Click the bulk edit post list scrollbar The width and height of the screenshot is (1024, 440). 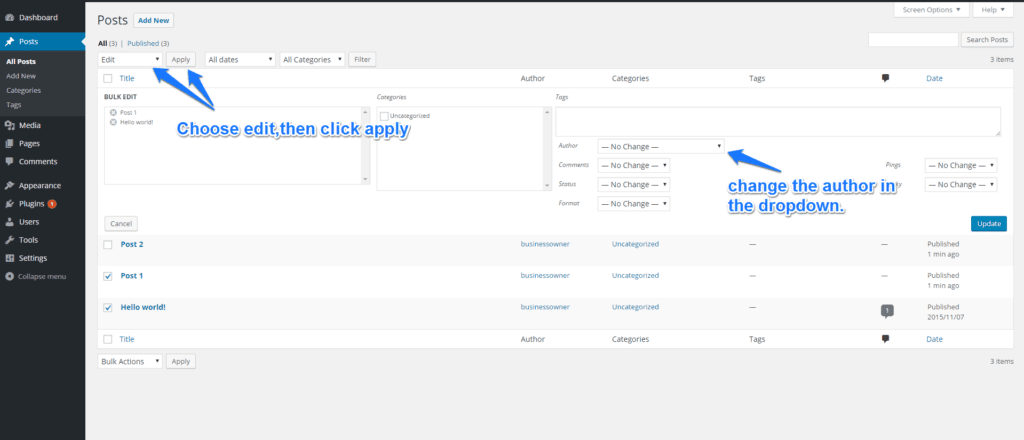coord(365,146)
